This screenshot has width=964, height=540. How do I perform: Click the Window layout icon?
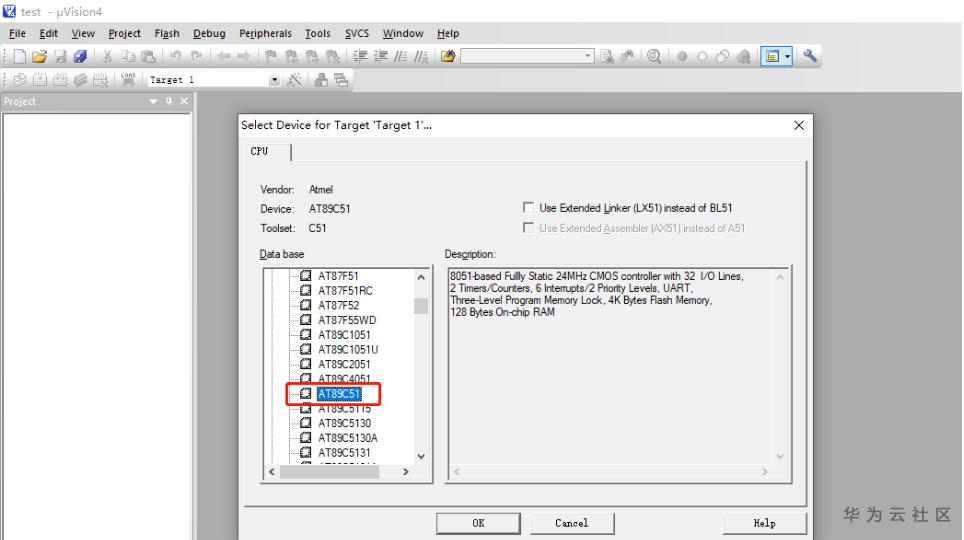[772, 57]
